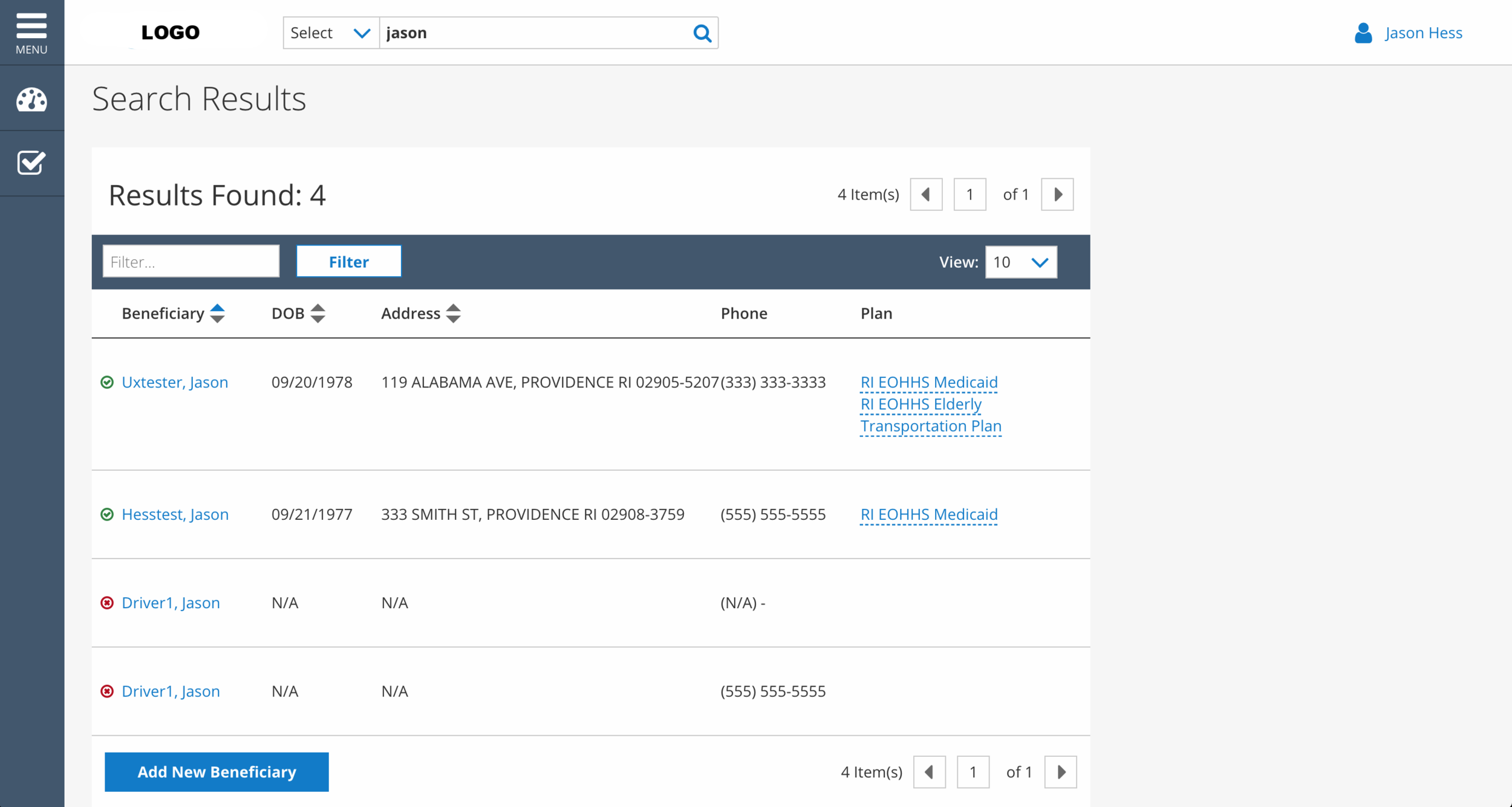The height and width of the screenshot is (807, 1512).
Task: Click green status icon next to Hesstest, Jason
Action: [x=107, y=514]
